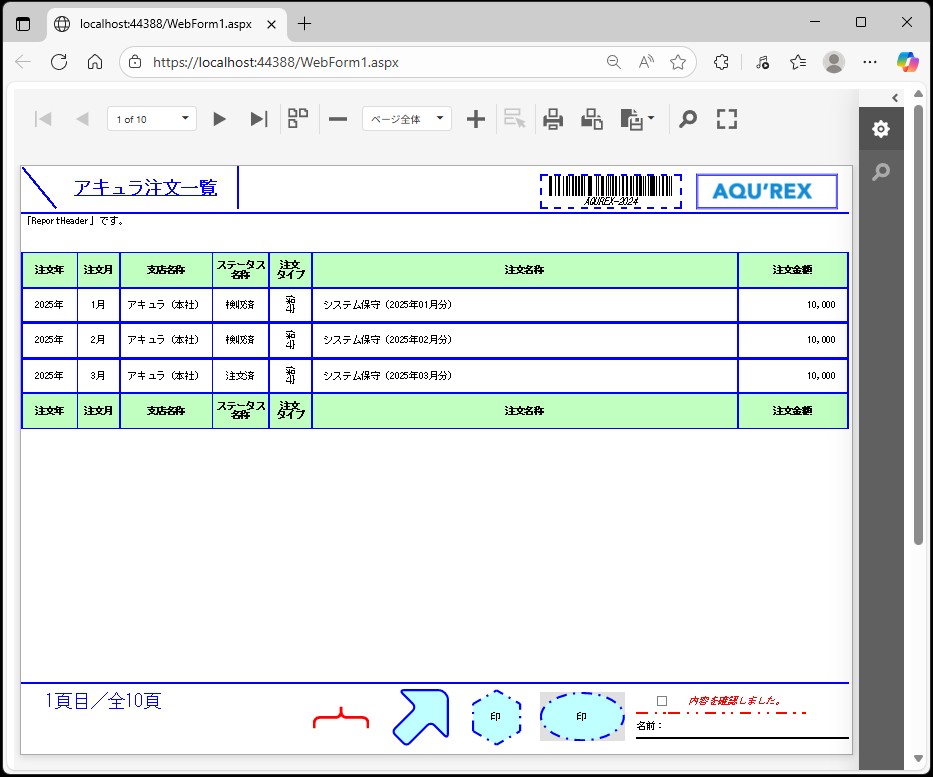
Task: Click the アキュラ注文一覧 title link
Action: tap(145, 188)
